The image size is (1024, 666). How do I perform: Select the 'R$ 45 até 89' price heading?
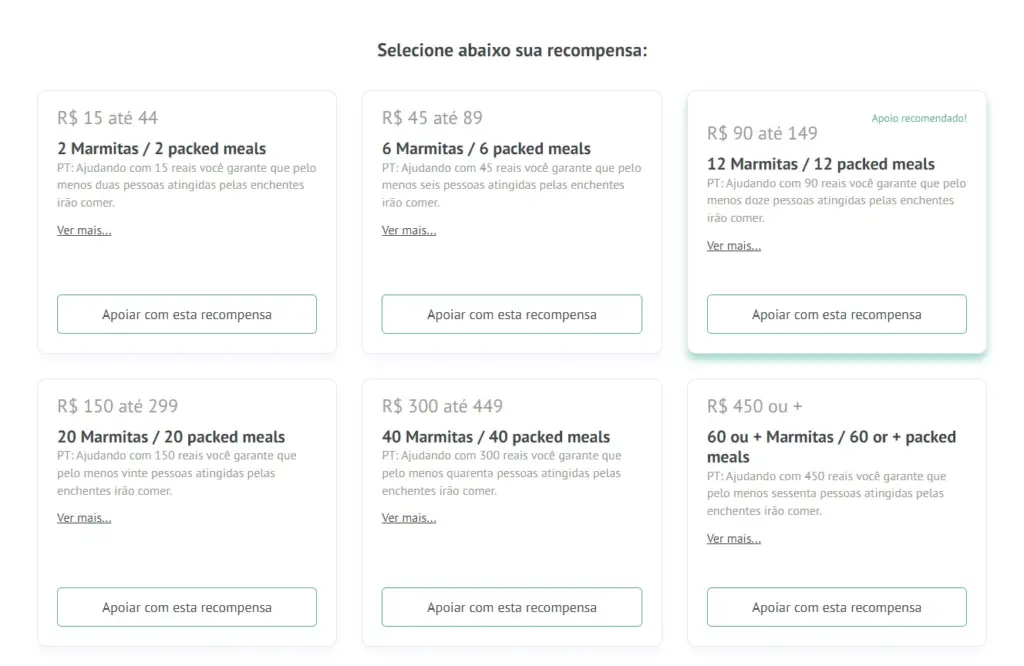432,117
